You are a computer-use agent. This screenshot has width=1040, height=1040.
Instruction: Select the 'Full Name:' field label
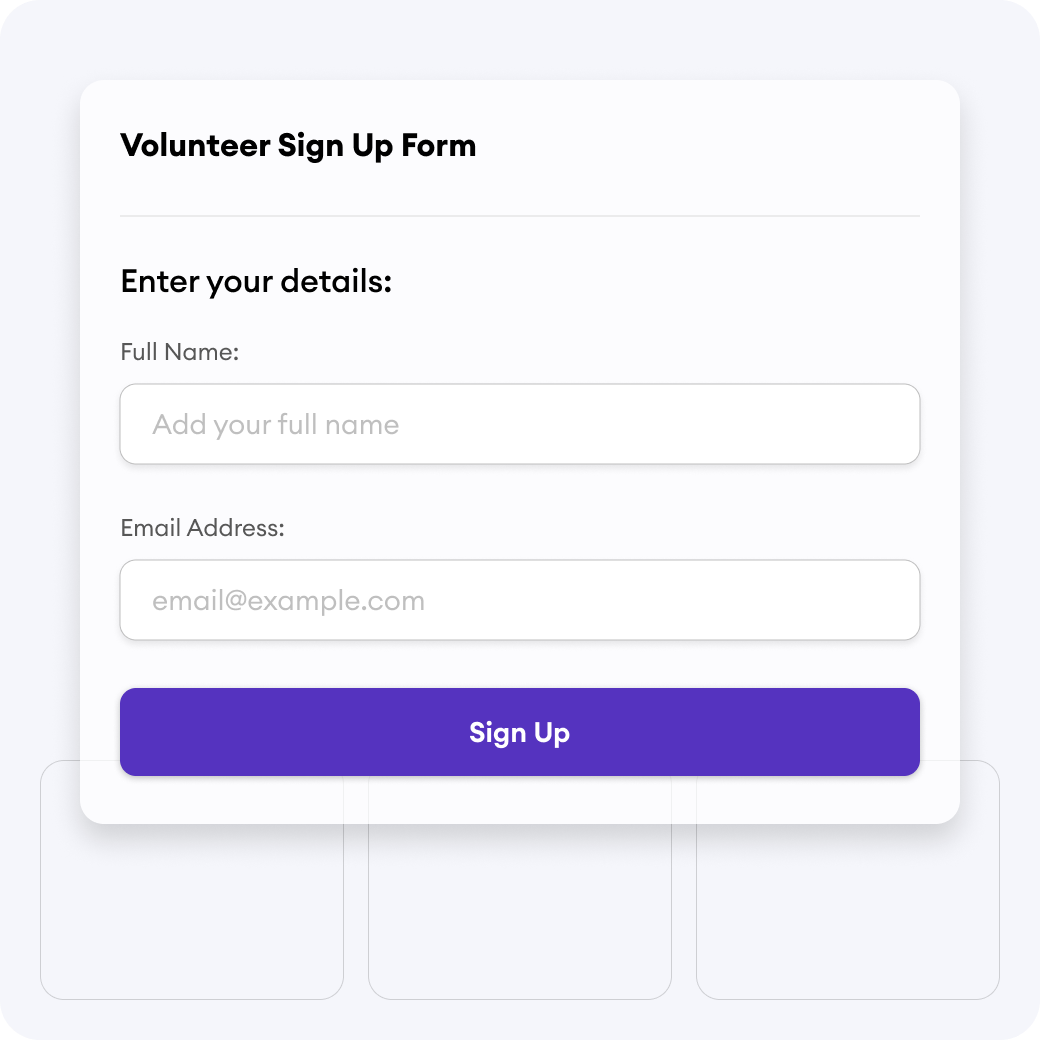tap(179, 352)
